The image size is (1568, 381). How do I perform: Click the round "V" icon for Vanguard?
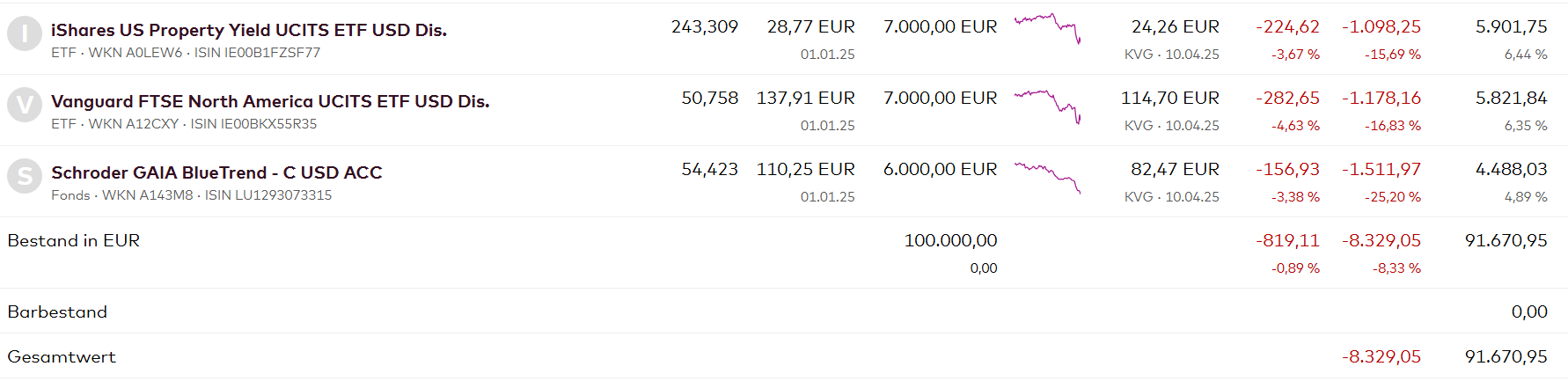25,106
